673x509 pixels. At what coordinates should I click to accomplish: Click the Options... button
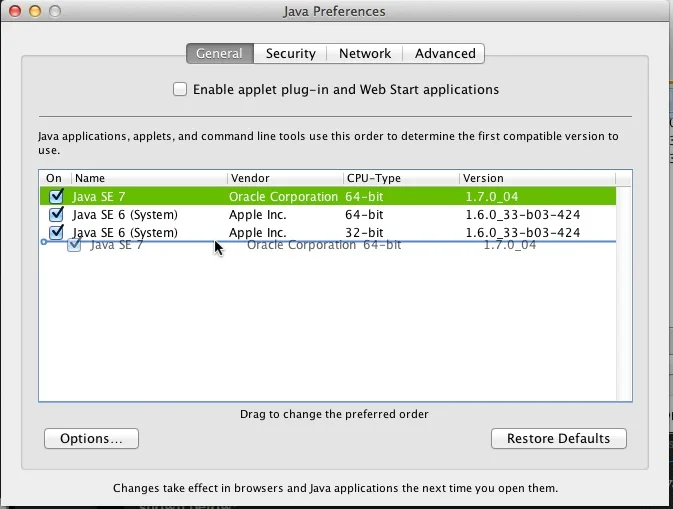point(91,438)
